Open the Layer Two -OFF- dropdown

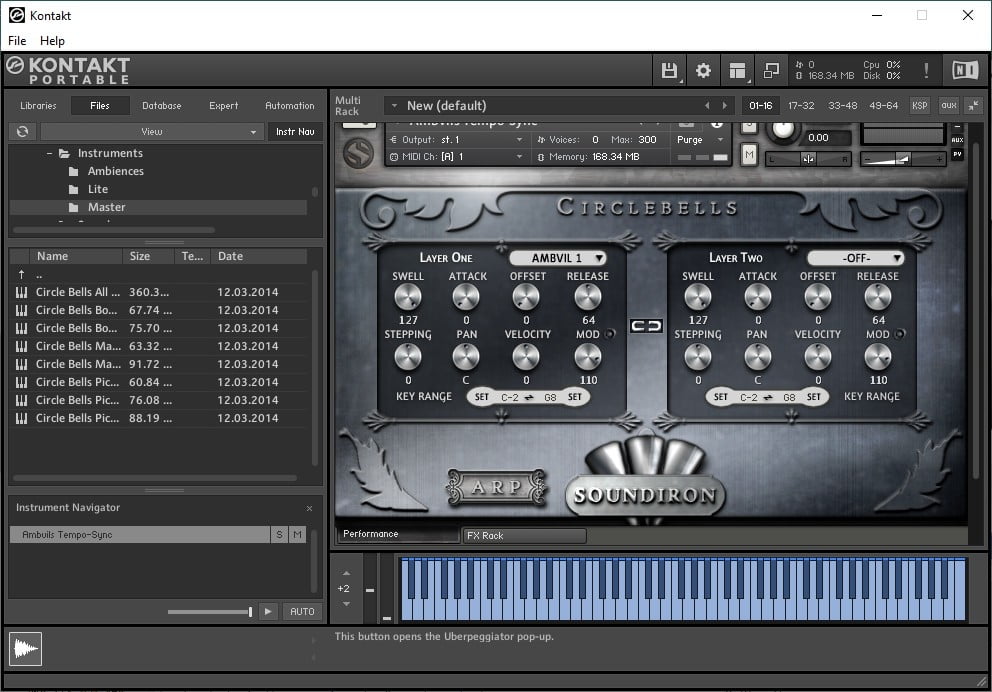click(x=855, y=258)
